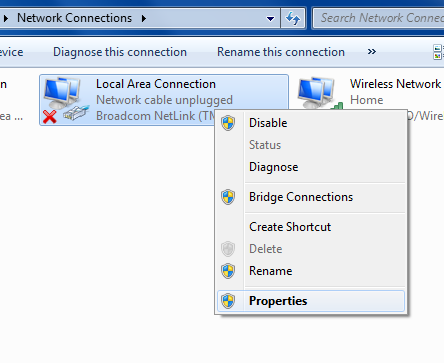Click the Network cable unplugged status text

tap(164, 100)
